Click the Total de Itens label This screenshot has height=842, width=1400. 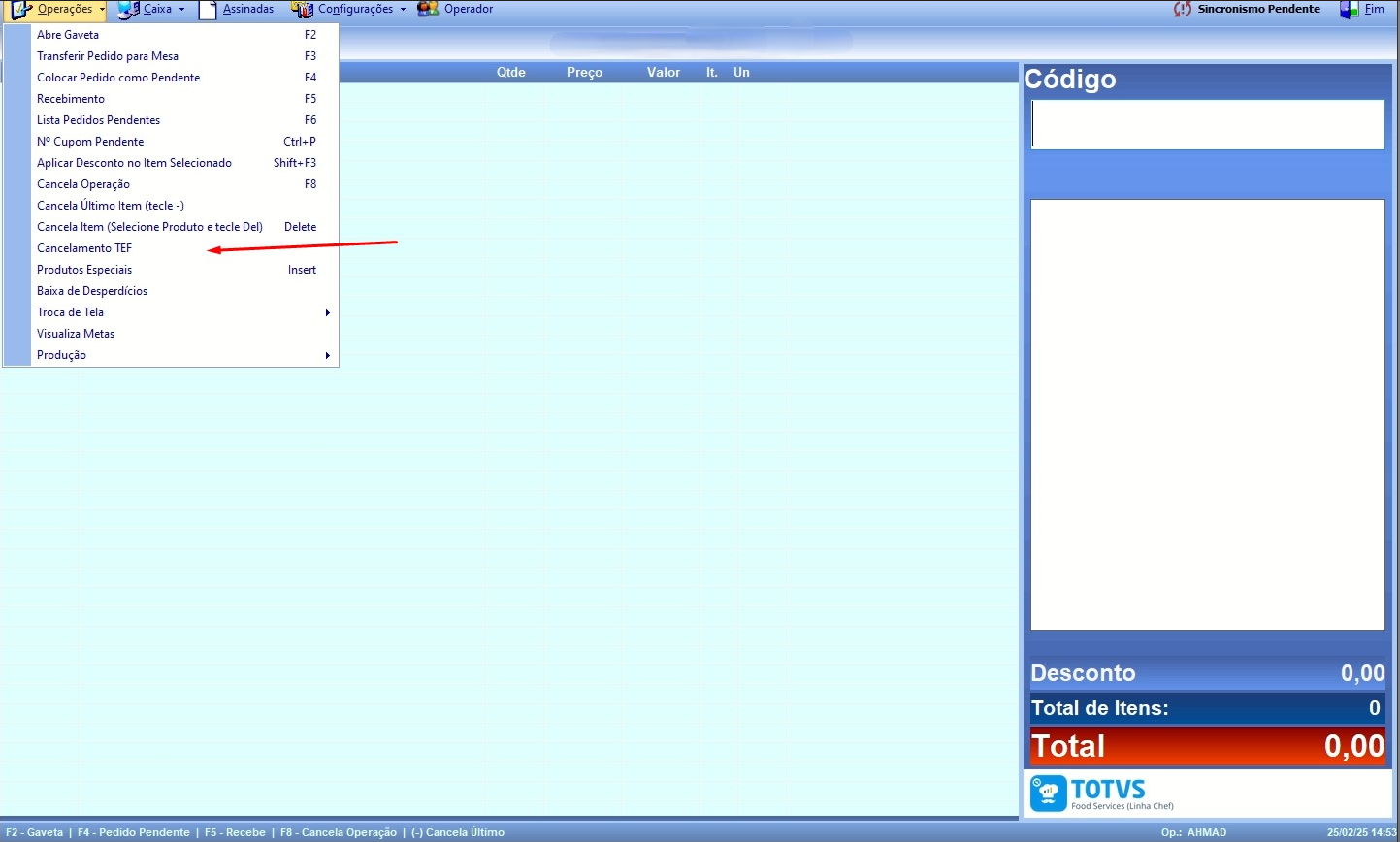tap(1099, 708)
